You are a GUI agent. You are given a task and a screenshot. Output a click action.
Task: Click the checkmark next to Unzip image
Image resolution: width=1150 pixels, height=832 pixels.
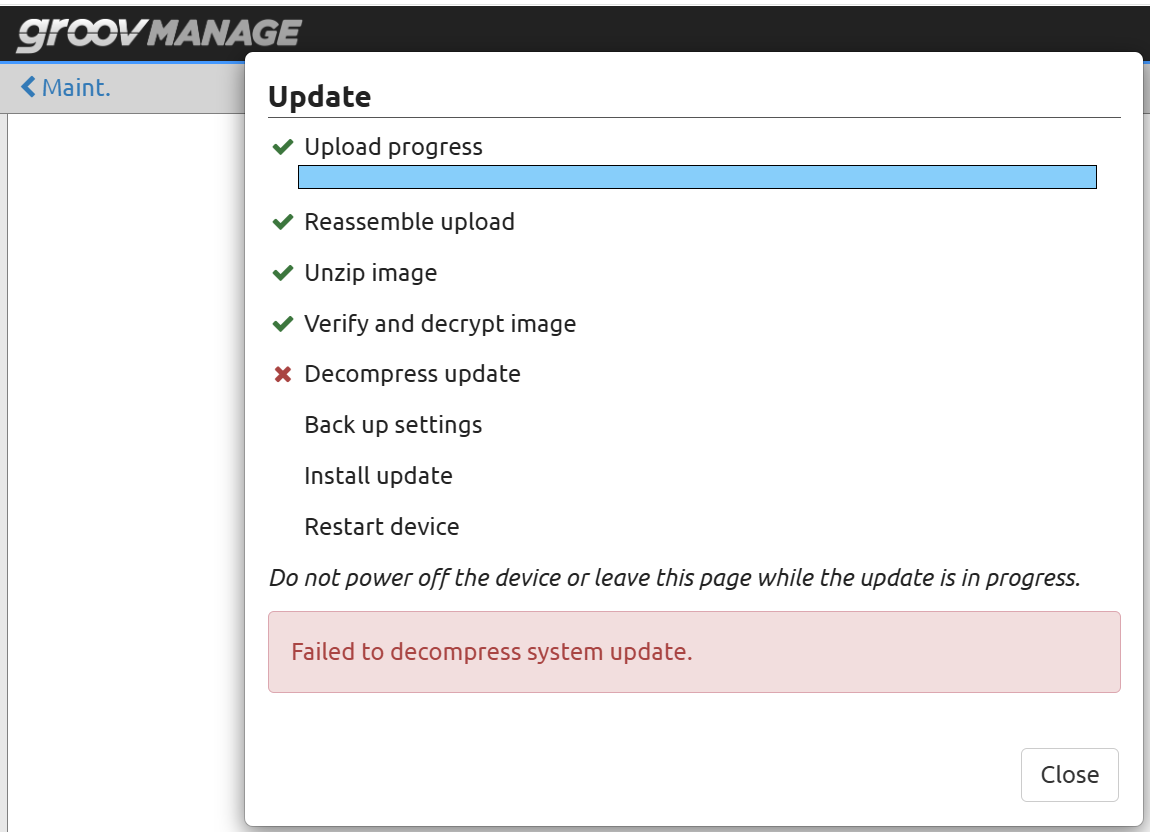tap(283, 273)
